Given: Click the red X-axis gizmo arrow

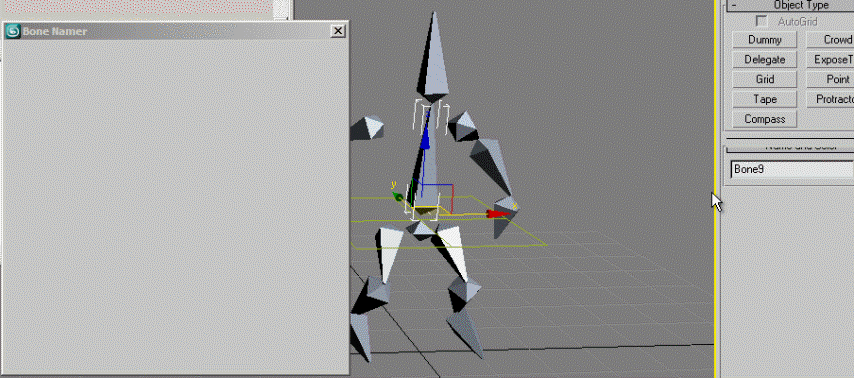Looking at the screenshot, I should click(498, 214).
